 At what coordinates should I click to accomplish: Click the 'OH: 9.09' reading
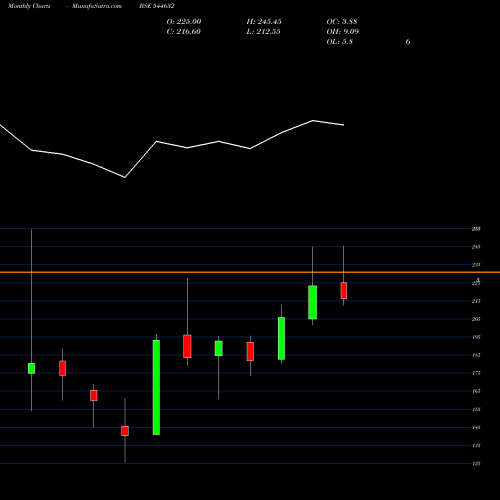[343, 32]
